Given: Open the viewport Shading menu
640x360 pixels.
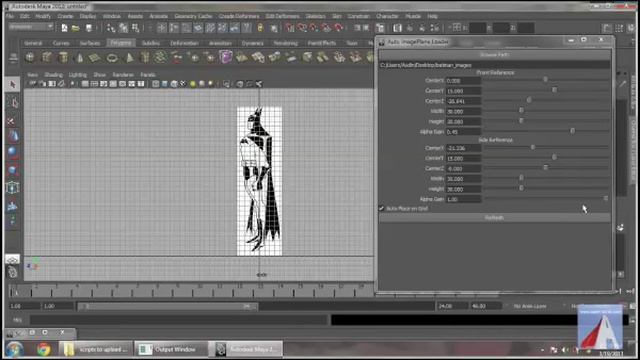Looking at the screenshot, I should 53,75.
